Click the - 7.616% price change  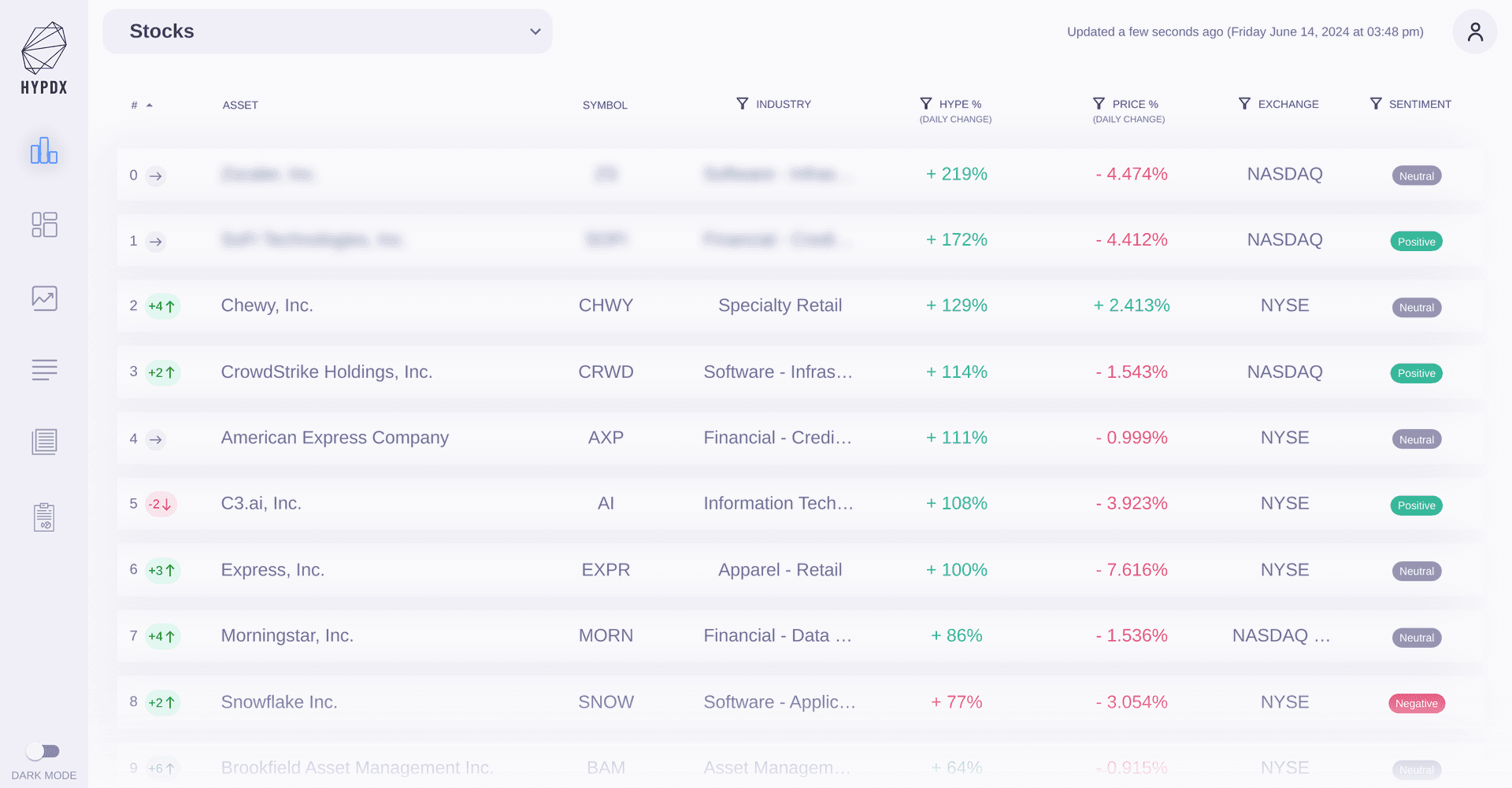[1132, 569]
